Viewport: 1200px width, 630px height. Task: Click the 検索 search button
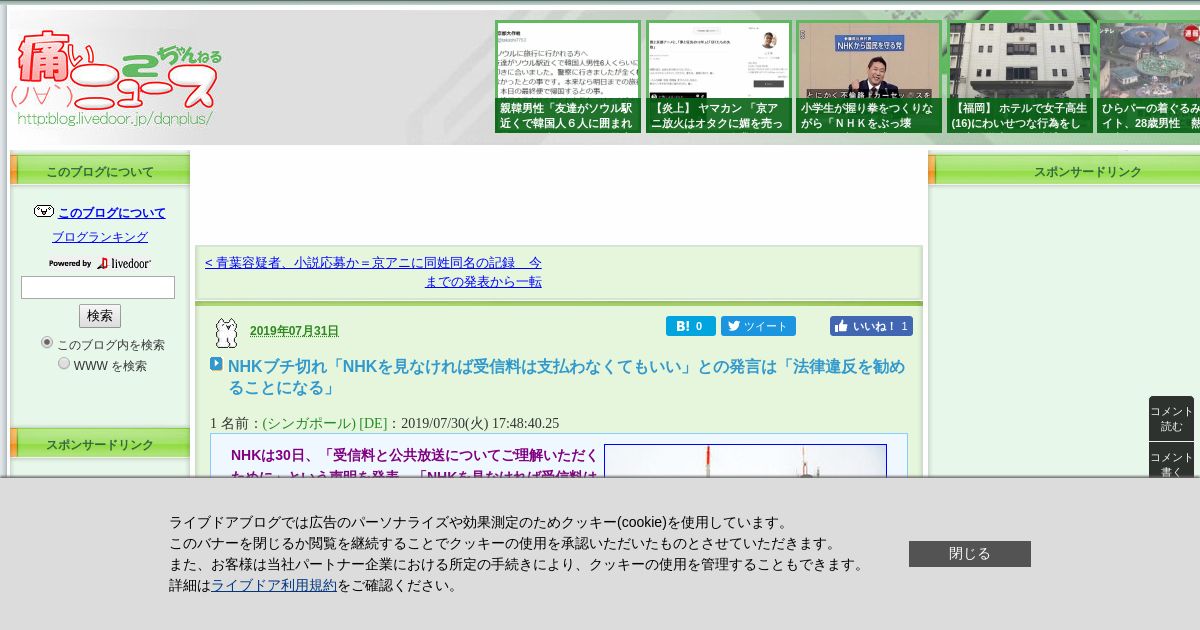pyautogui.click(x=100, y=316)
